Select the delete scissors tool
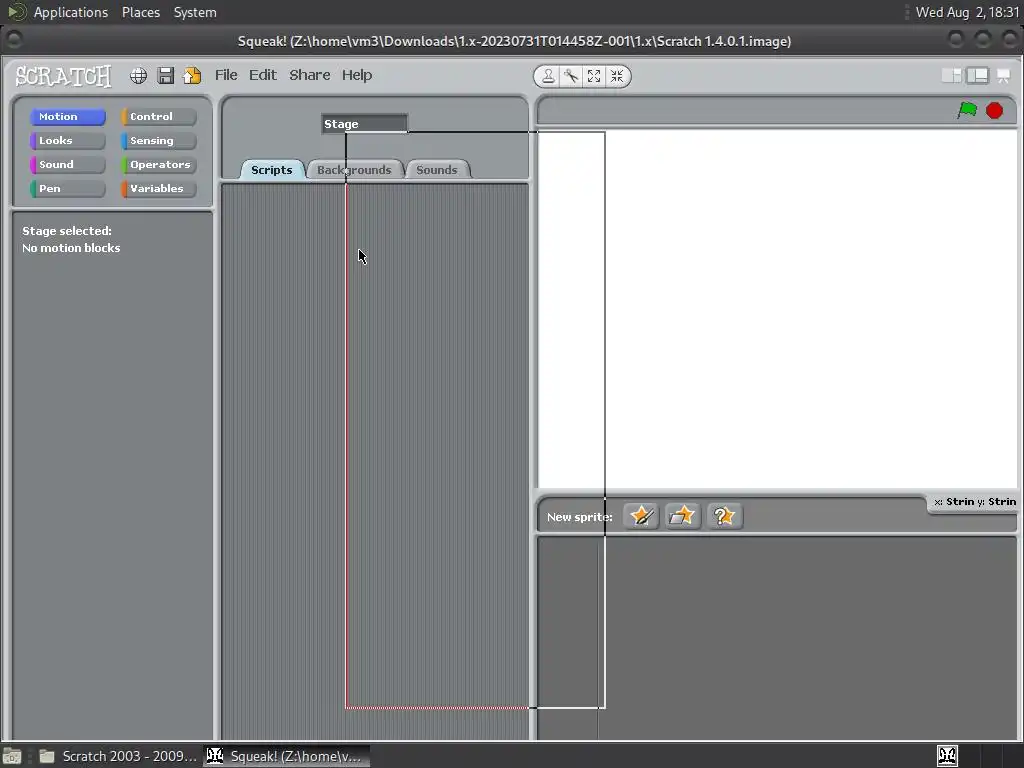1024x768 pixels. coord(571,76)
